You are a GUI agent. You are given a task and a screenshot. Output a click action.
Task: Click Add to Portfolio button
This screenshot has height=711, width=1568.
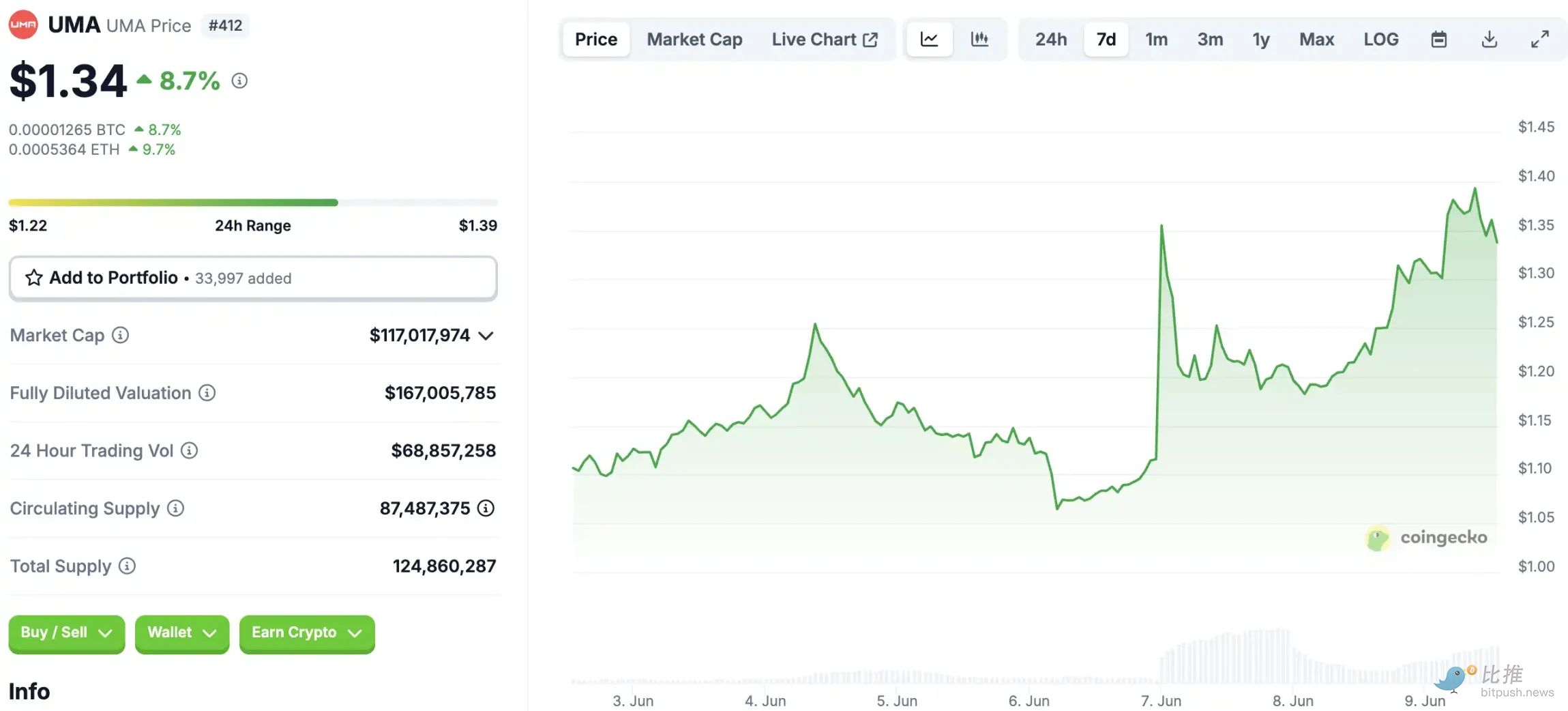(252, 278)
